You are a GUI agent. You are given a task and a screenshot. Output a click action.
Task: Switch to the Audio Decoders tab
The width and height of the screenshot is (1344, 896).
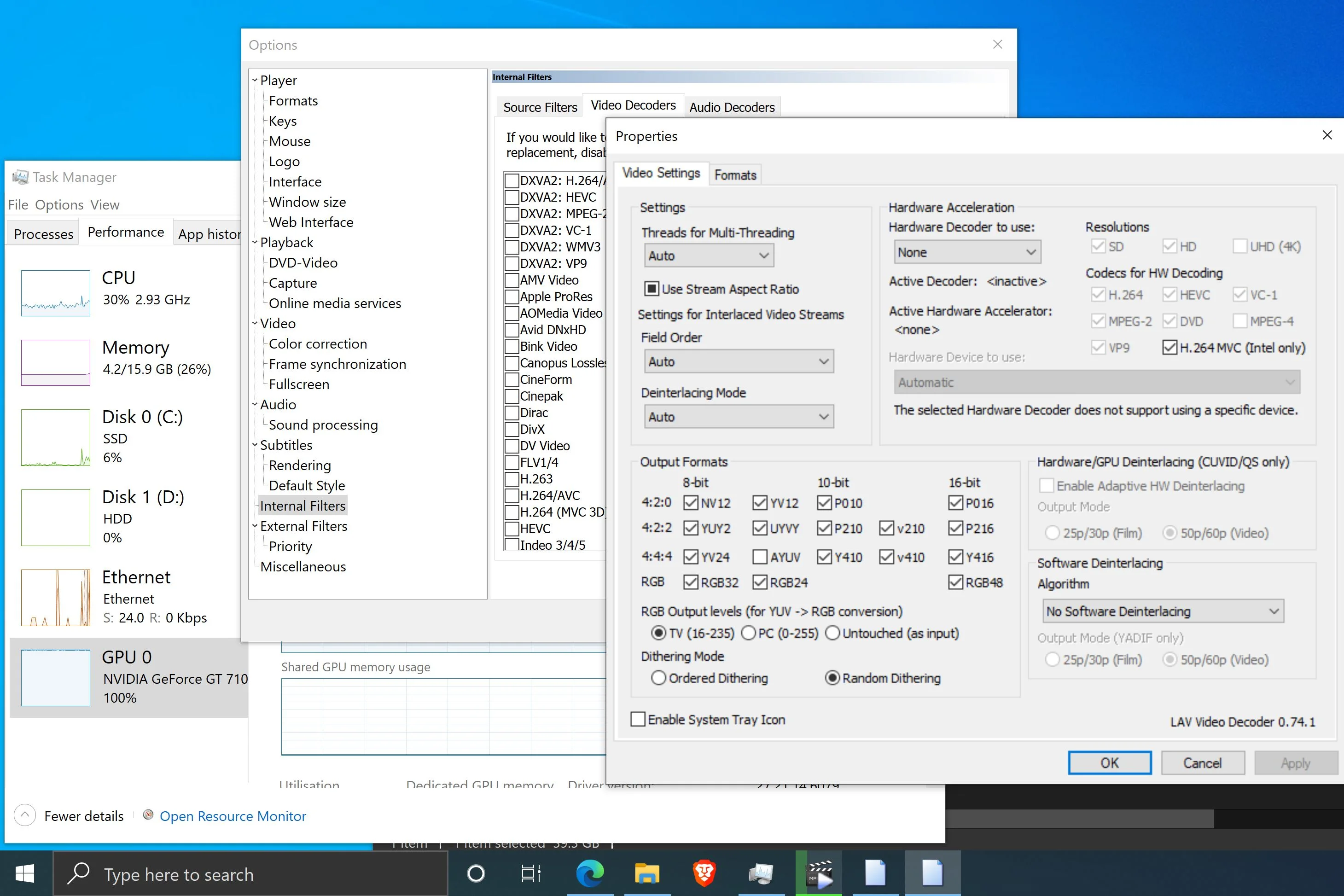click(x=732, y=107)
